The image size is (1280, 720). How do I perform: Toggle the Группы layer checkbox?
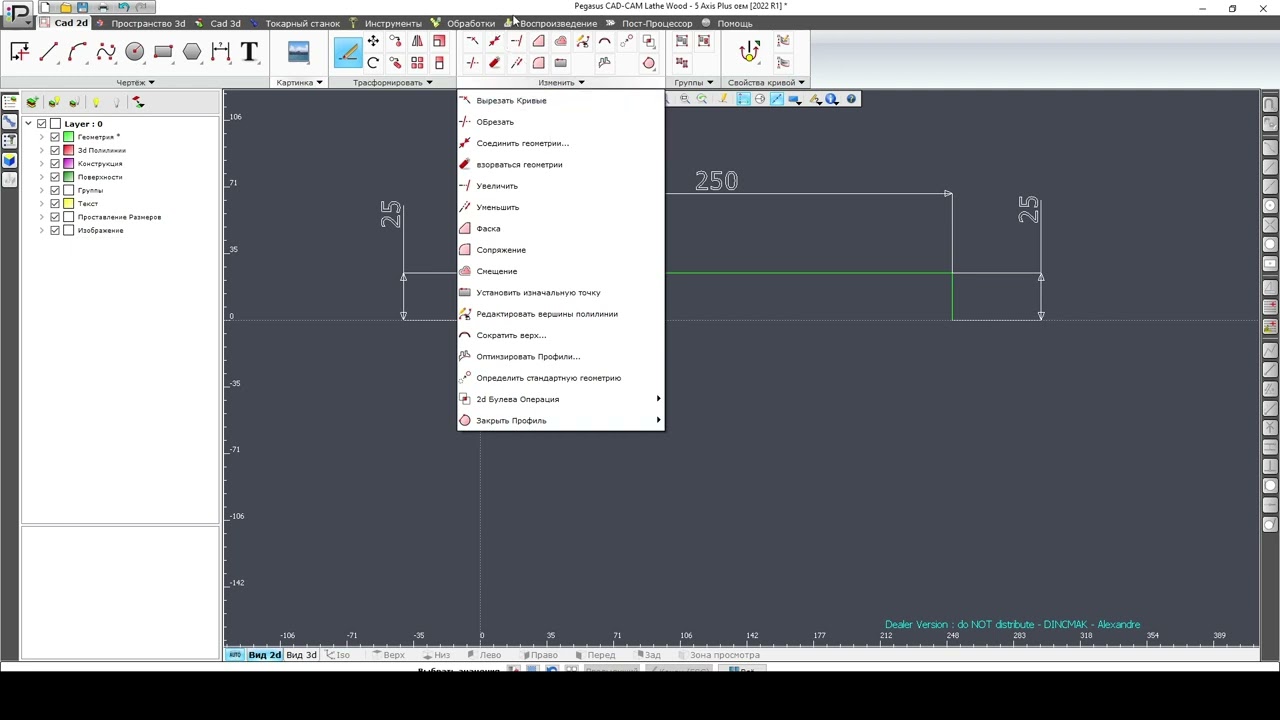[55, 190]
